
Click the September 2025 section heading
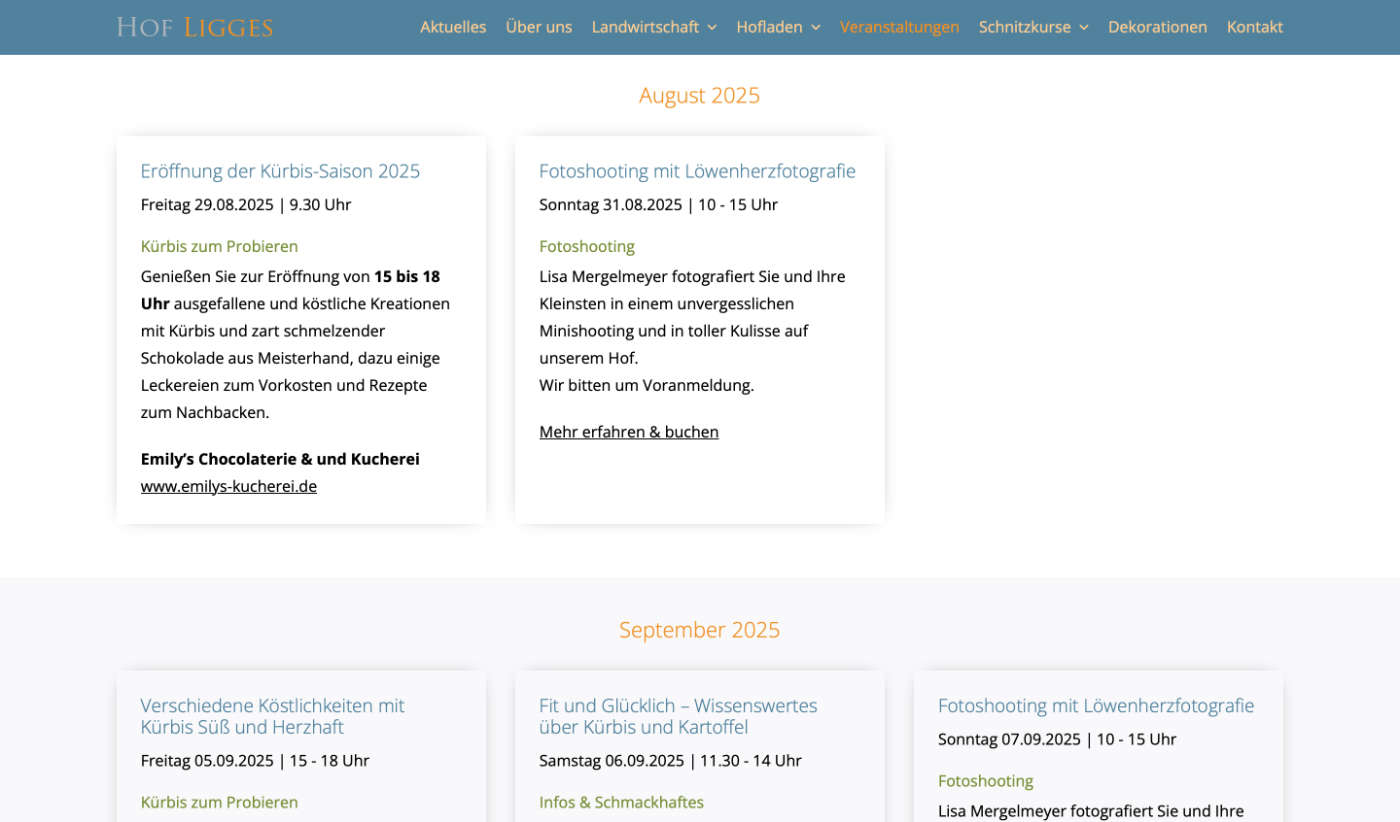(699, 630)
